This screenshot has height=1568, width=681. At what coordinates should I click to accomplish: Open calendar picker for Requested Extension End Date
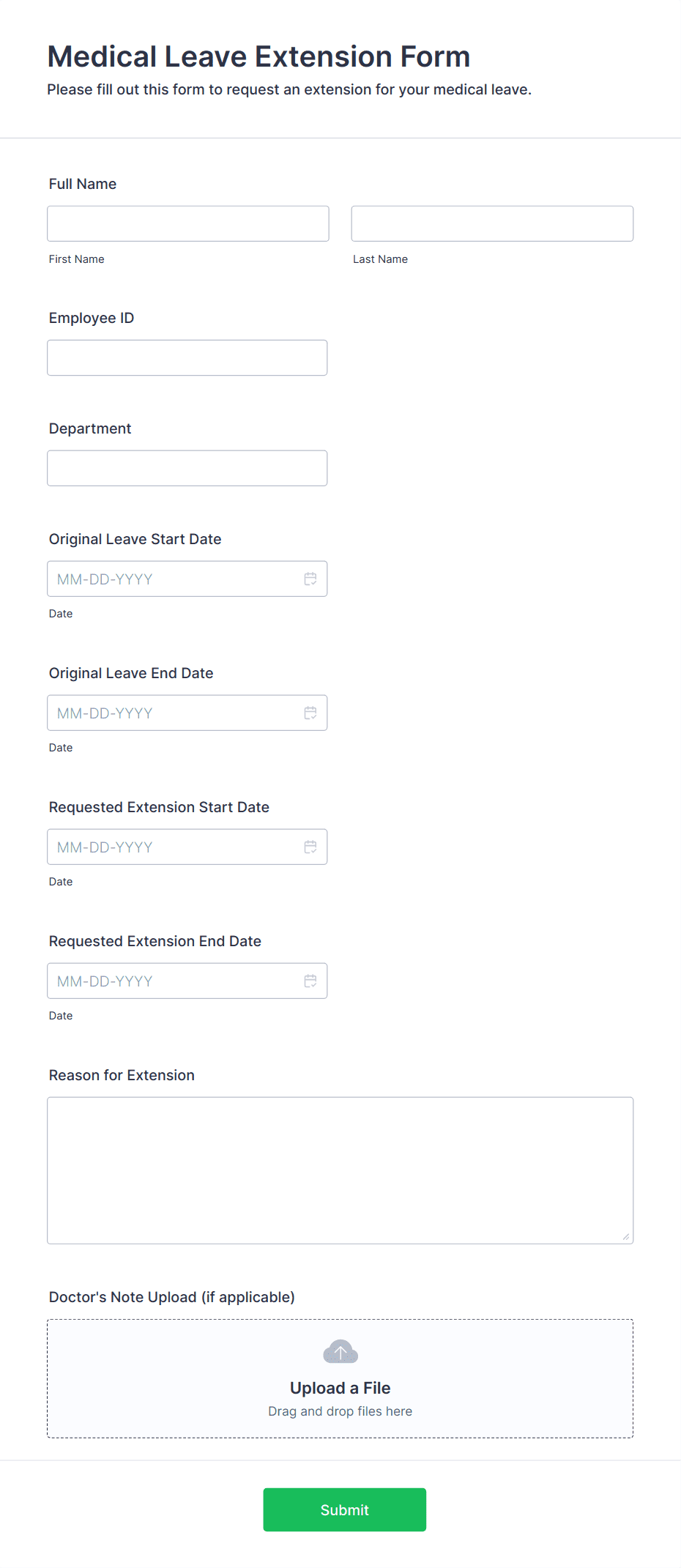click(x=310, y=981)
